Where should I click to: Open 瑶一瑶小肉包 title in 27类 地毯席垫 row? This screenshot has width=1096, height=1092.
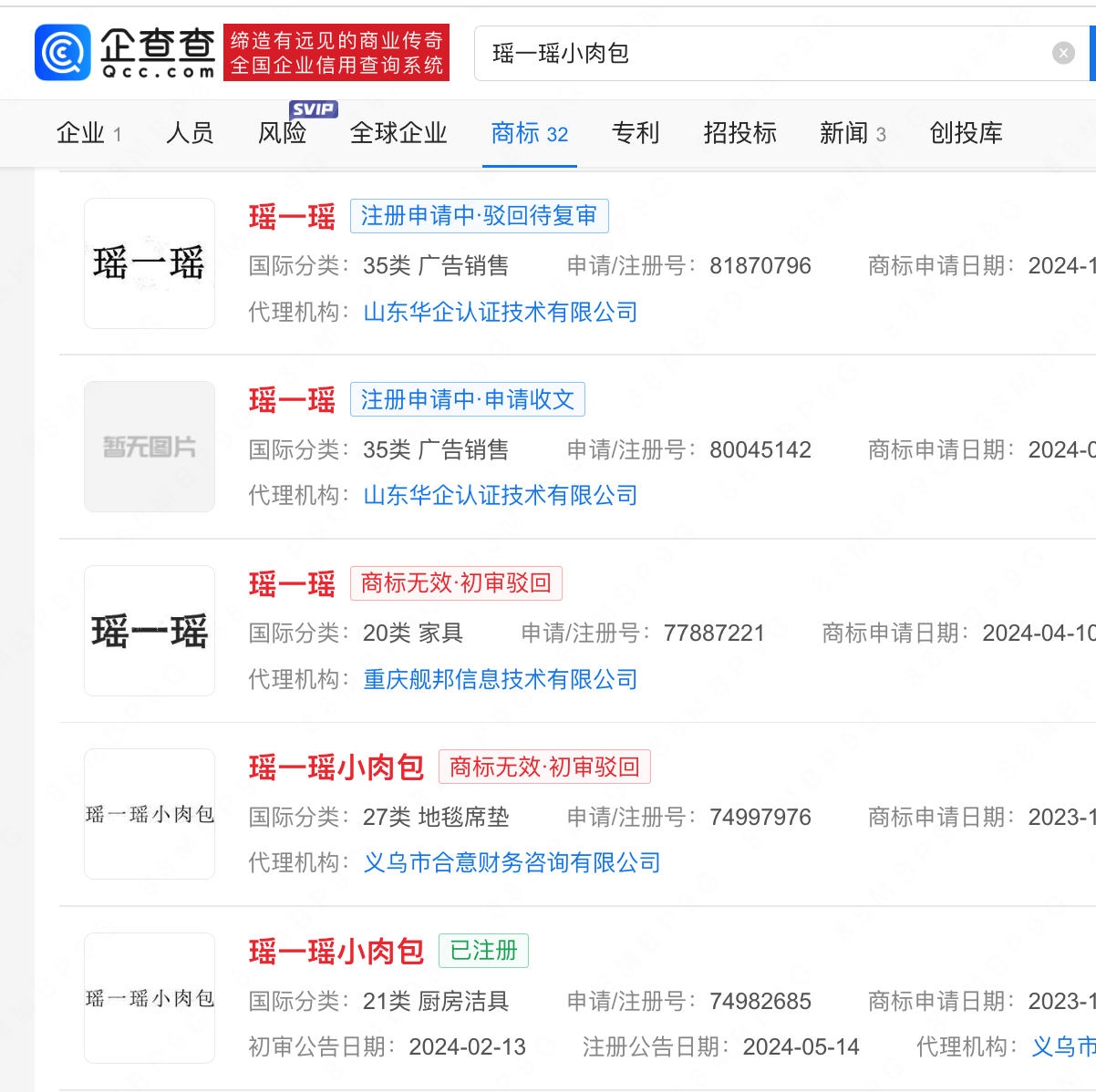point(336,767)
